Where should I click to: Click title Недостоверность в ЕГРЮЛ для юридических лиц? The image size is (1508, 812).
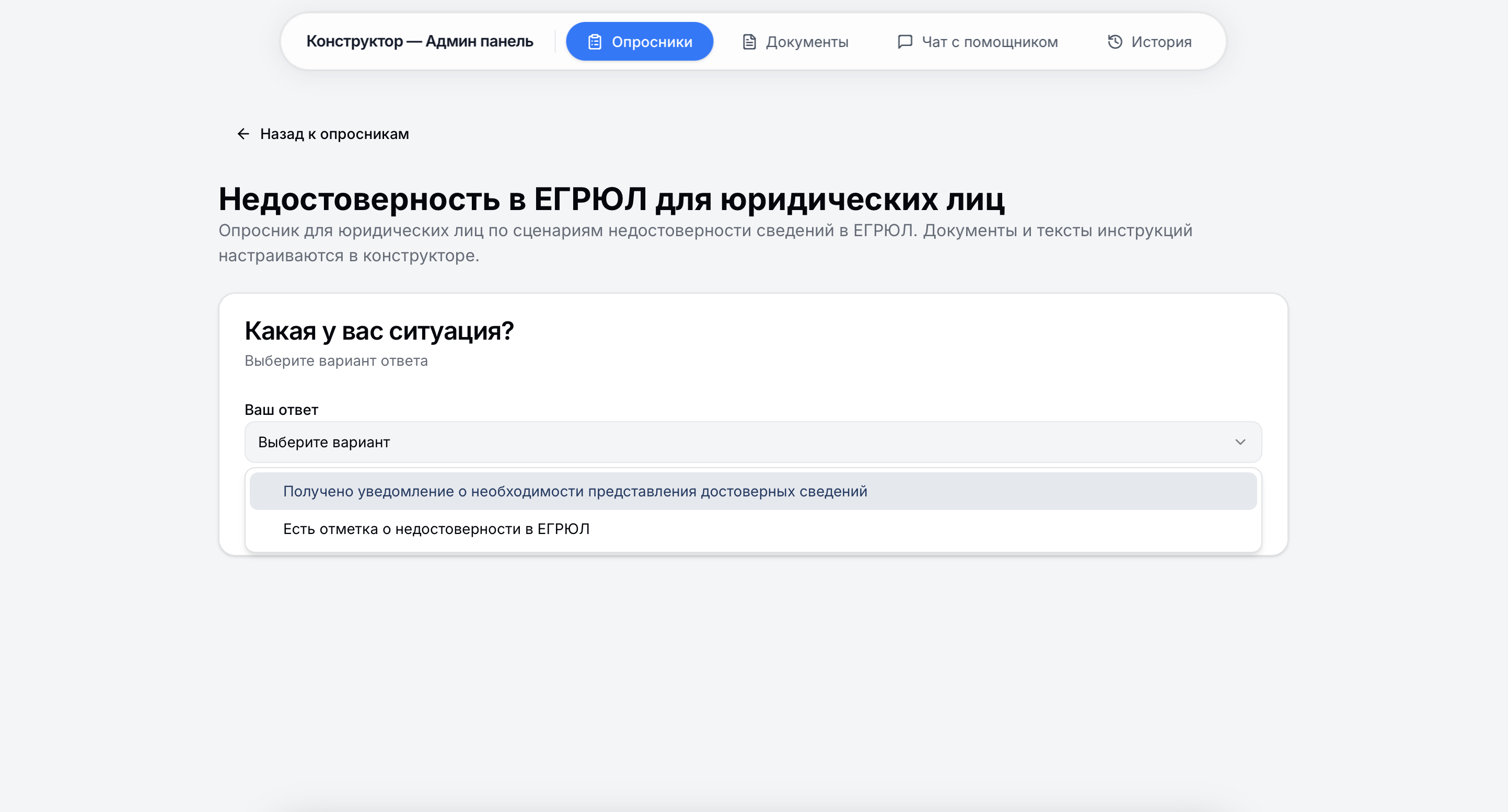(612, 199)
